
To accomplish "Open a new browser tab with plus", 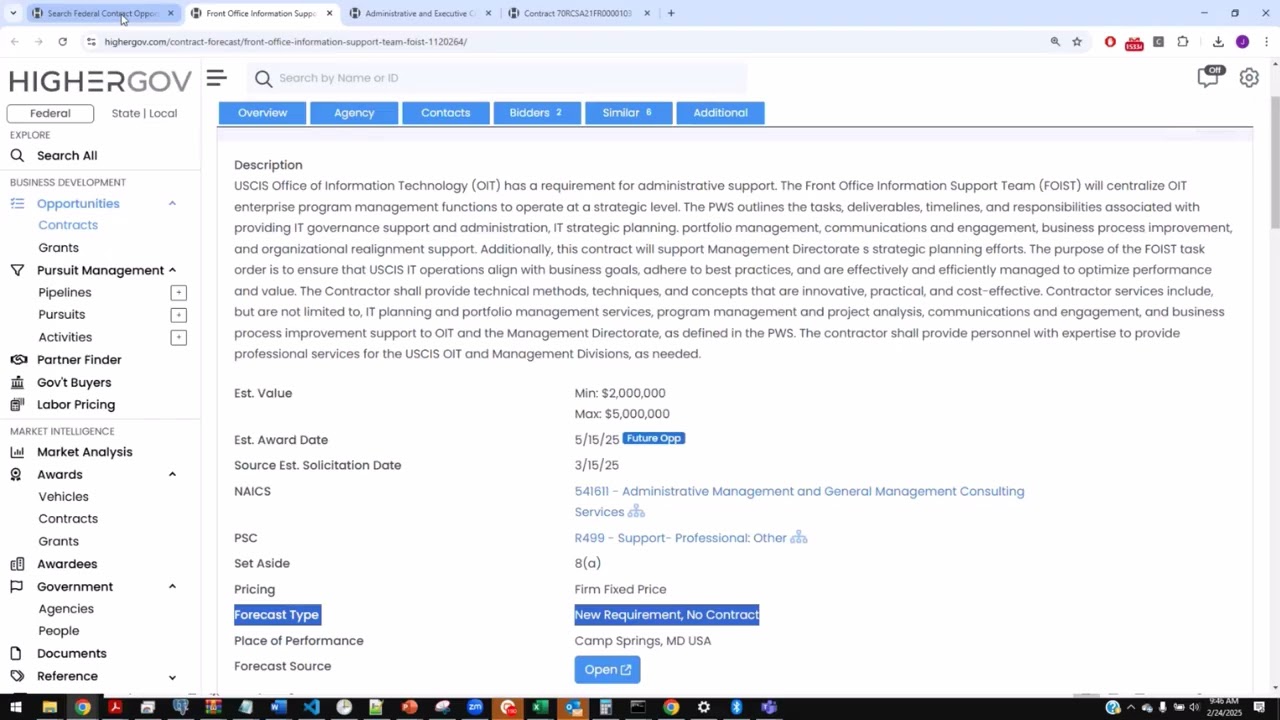I will [x=670, y=13].
